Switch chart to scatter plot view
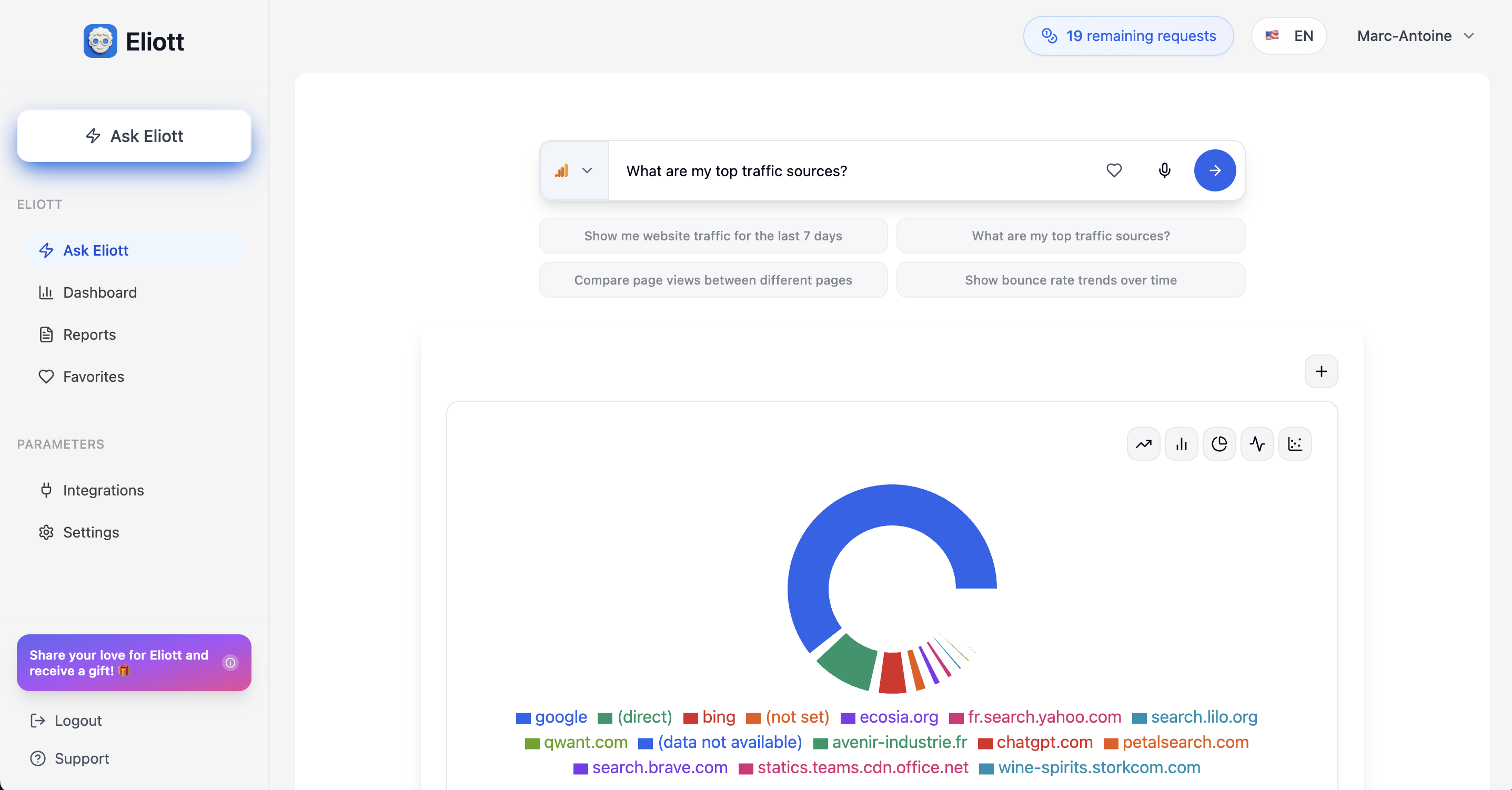Viewport: 1512px width, 790px height. click(1295, 444)
